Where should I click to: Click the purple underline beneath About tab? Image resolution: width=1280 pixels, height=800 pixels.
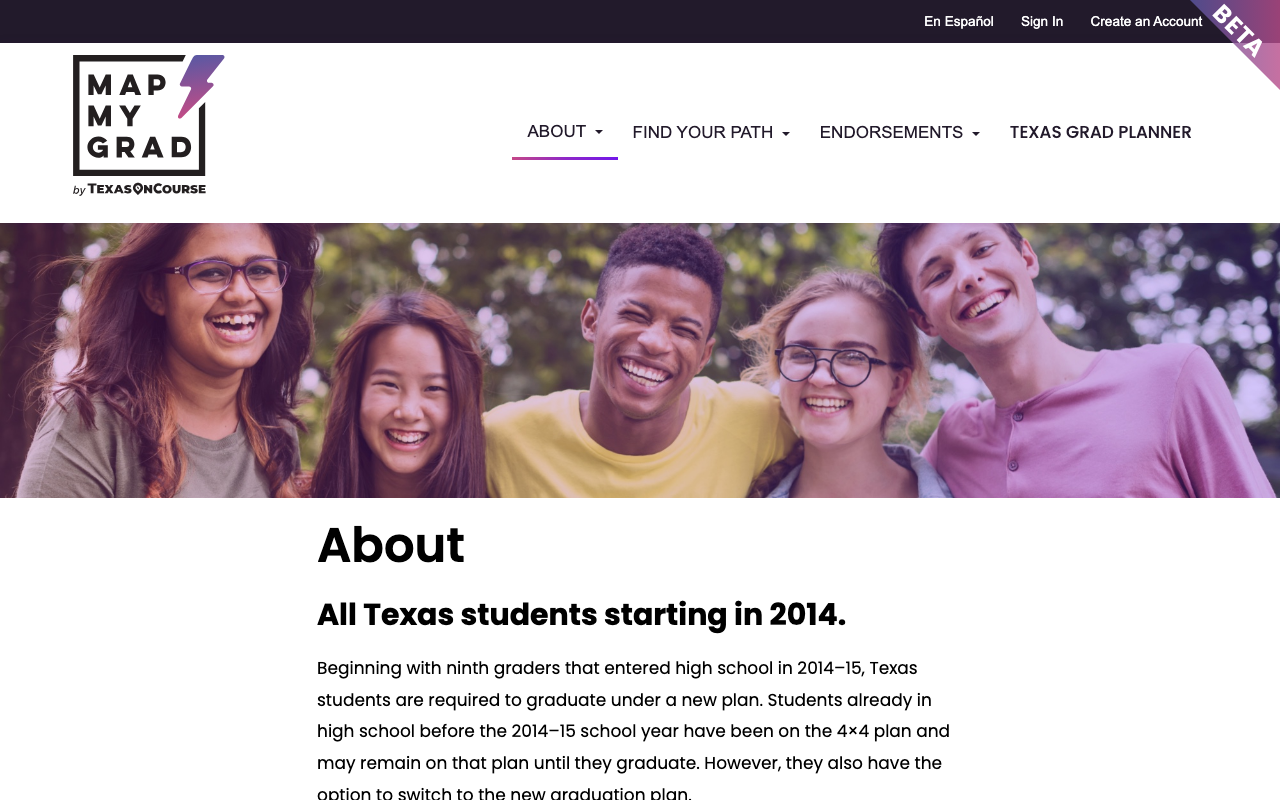[565, 158]
